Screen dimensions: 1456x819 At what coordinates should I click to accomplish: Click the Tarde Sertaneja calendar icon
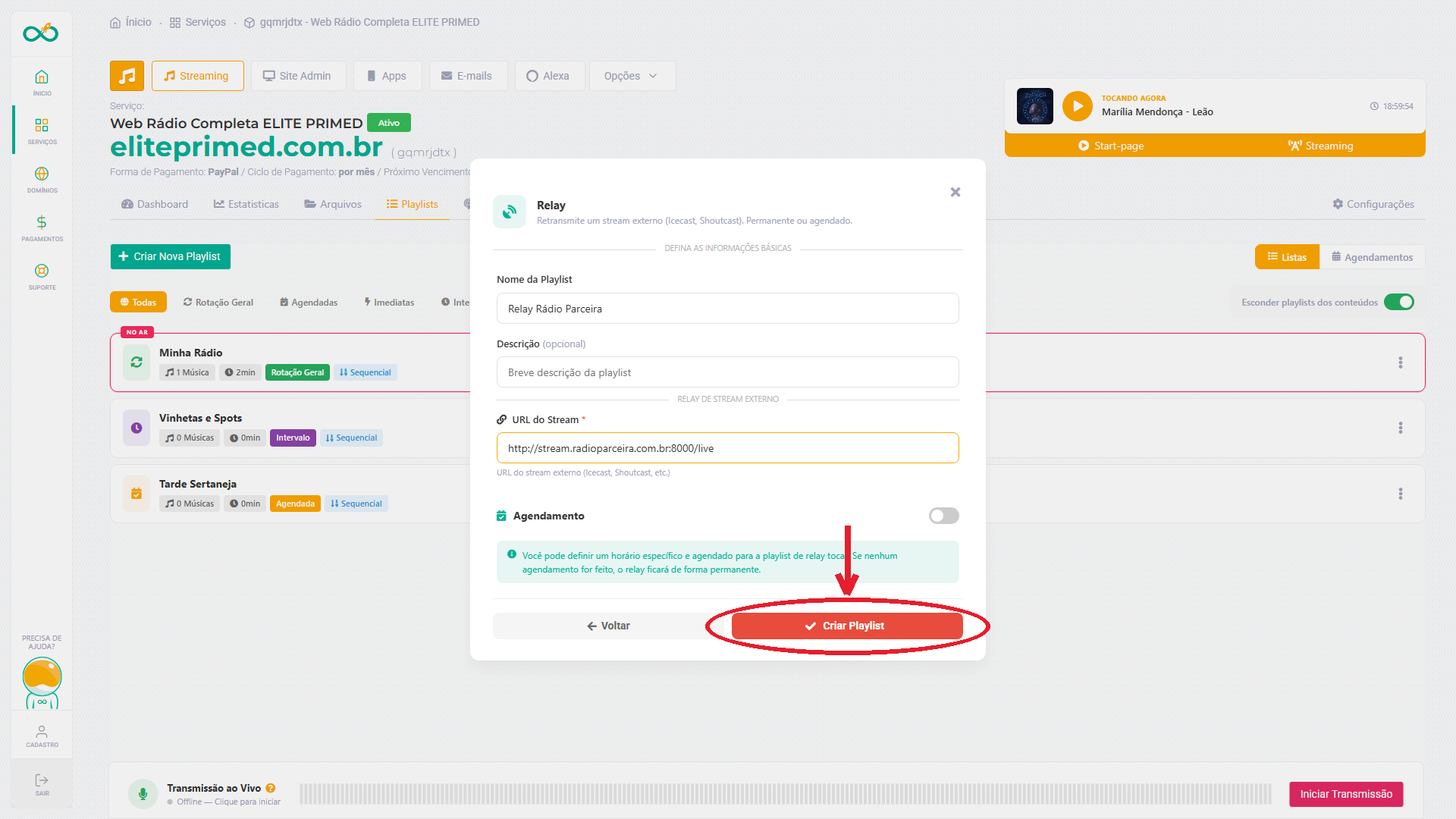(x=136, y=493)
